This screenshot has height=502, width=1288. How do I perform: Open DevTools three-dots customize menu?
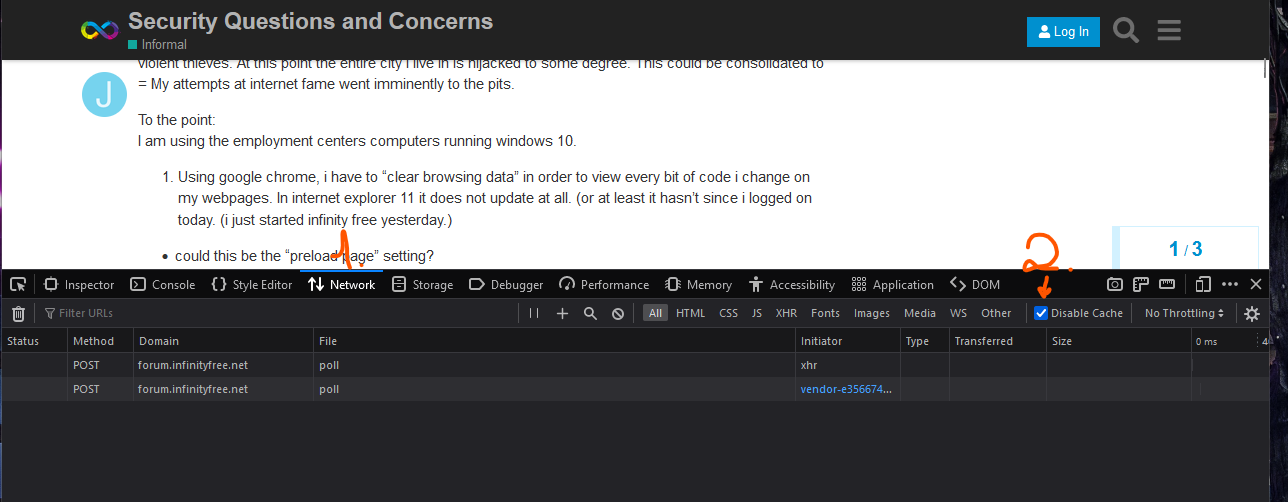pyautogui.click(x=1230, y=285)
